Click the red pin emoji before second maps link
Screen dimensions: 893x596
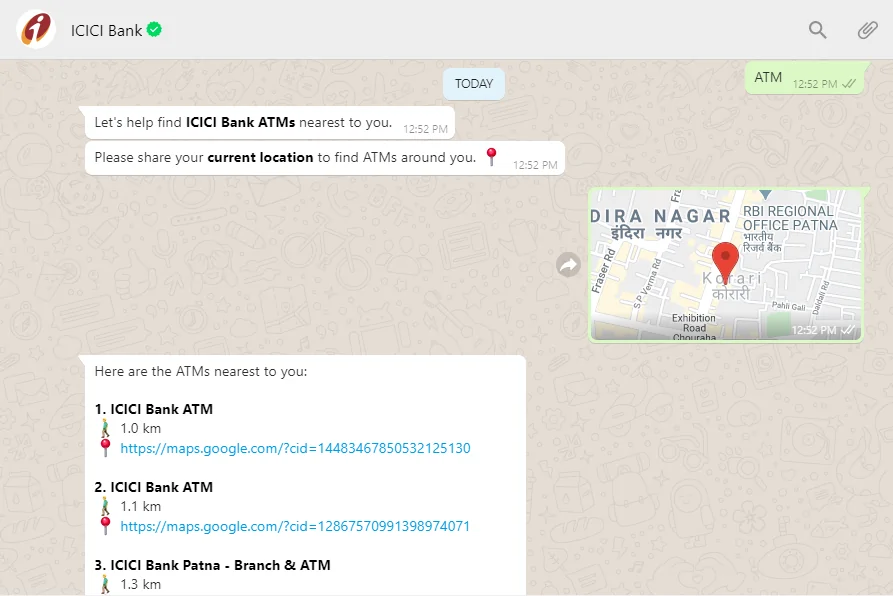(x=105, y=526)
